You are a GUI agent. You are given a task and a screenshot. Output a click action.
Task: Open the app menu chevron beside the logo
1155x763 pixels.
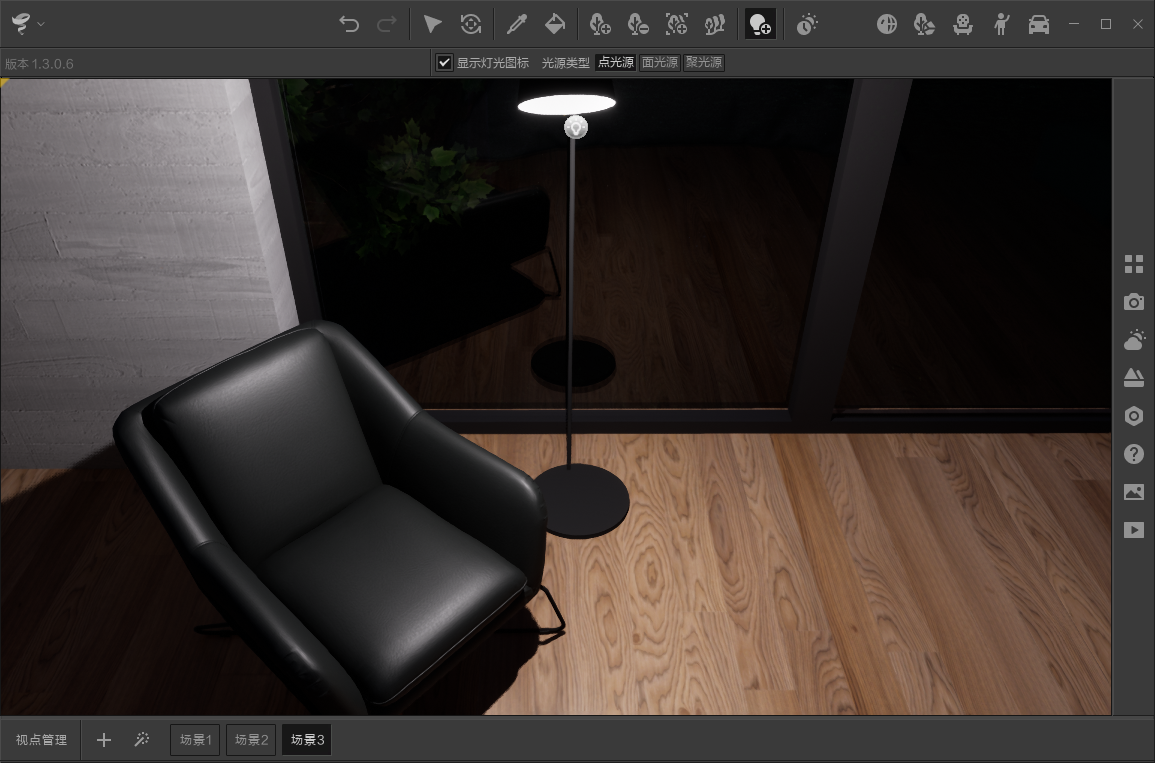pyautogui.click(x=41, y=22)
